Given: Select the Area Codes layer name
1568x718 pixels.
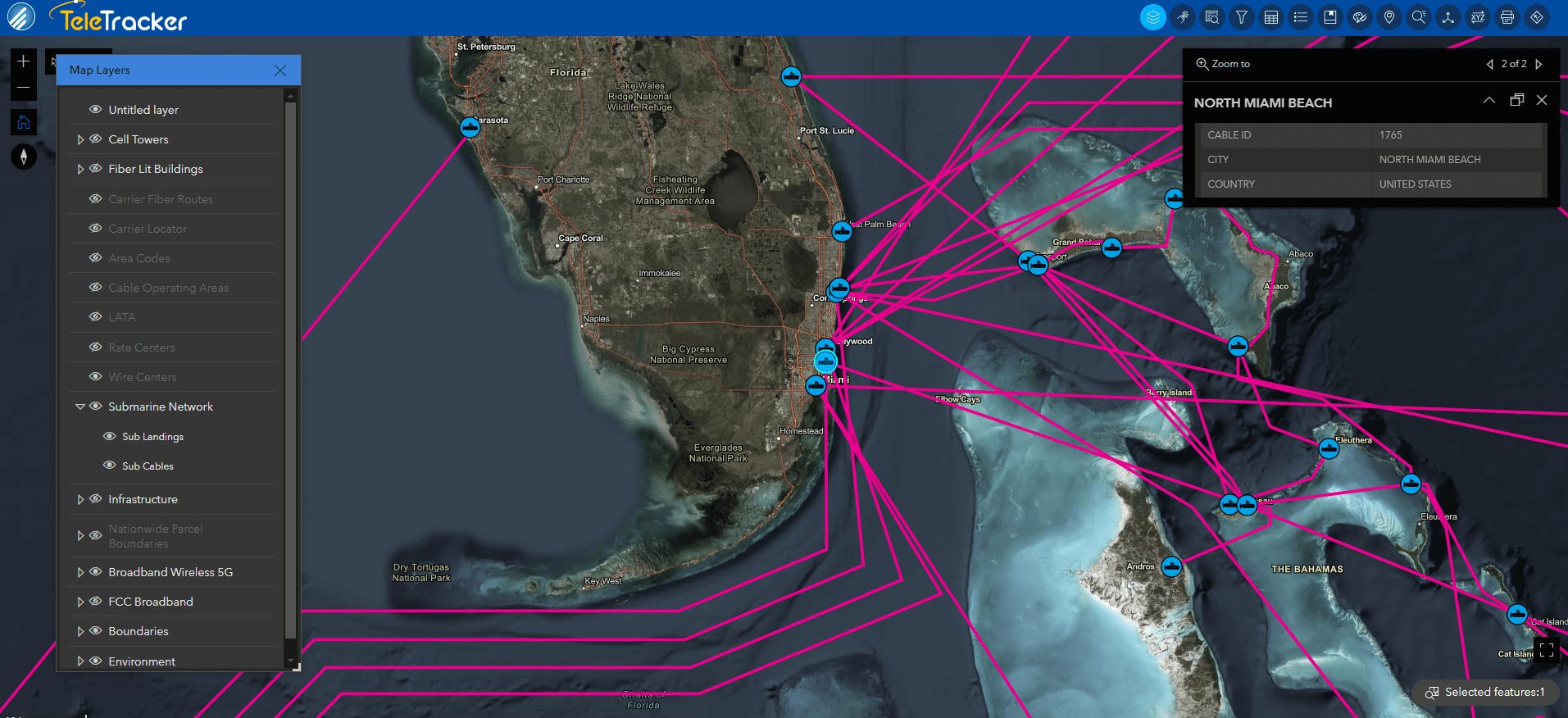Looking at the screenshot, I should [x=139, y=258].
